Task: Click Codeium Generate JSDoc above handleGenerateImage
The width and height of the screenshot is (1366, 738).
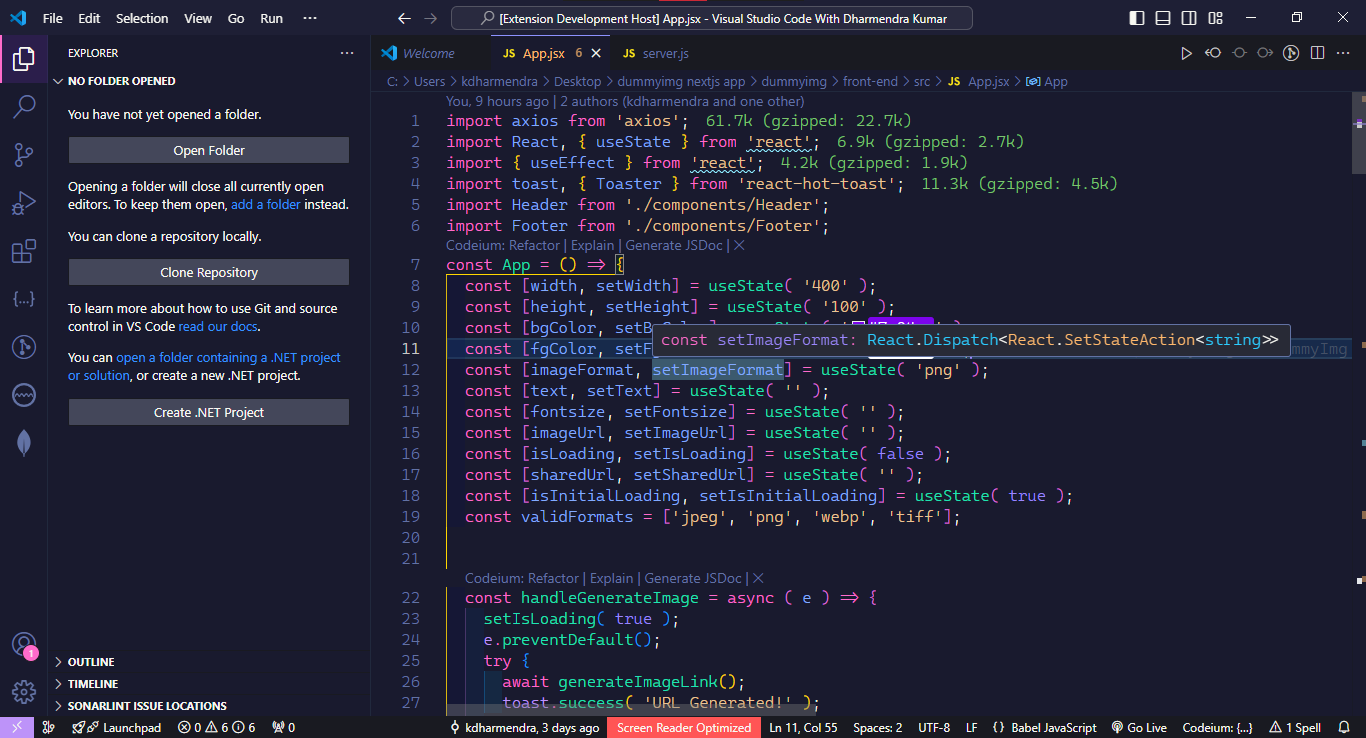Action: point(693,578)
